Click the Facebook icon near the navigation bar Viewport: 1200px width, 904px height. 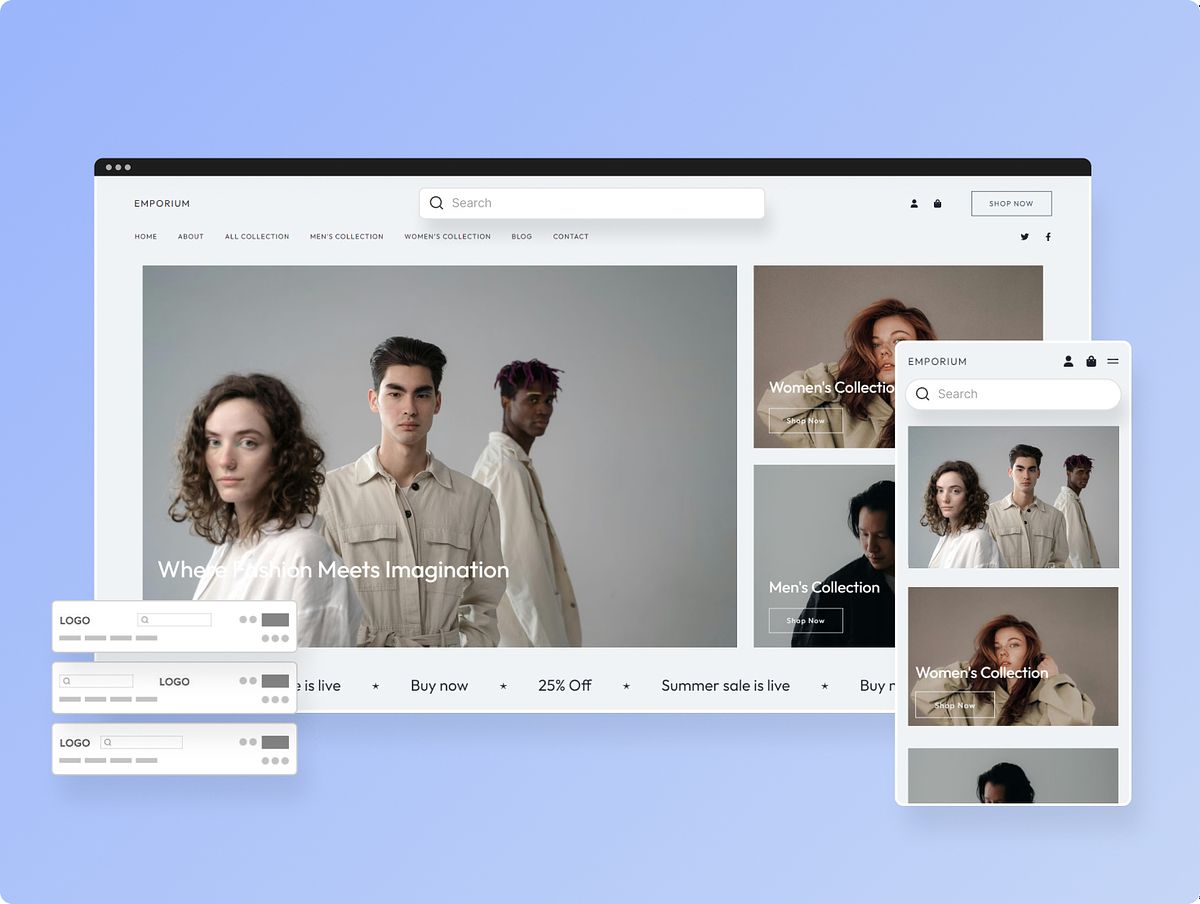click(x=1048, y=236)
